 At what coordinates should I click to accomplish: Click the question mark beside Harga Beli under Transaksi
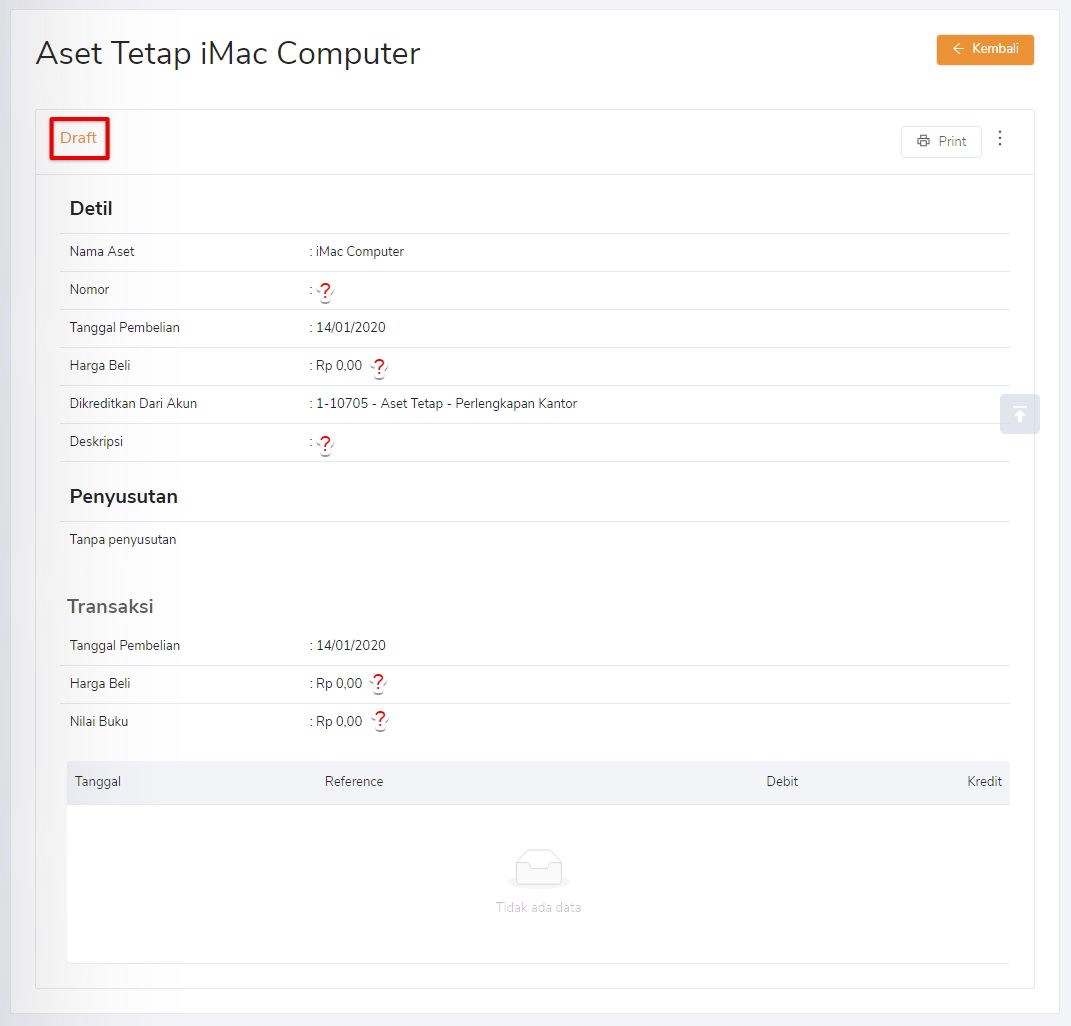tap(379, 684)
